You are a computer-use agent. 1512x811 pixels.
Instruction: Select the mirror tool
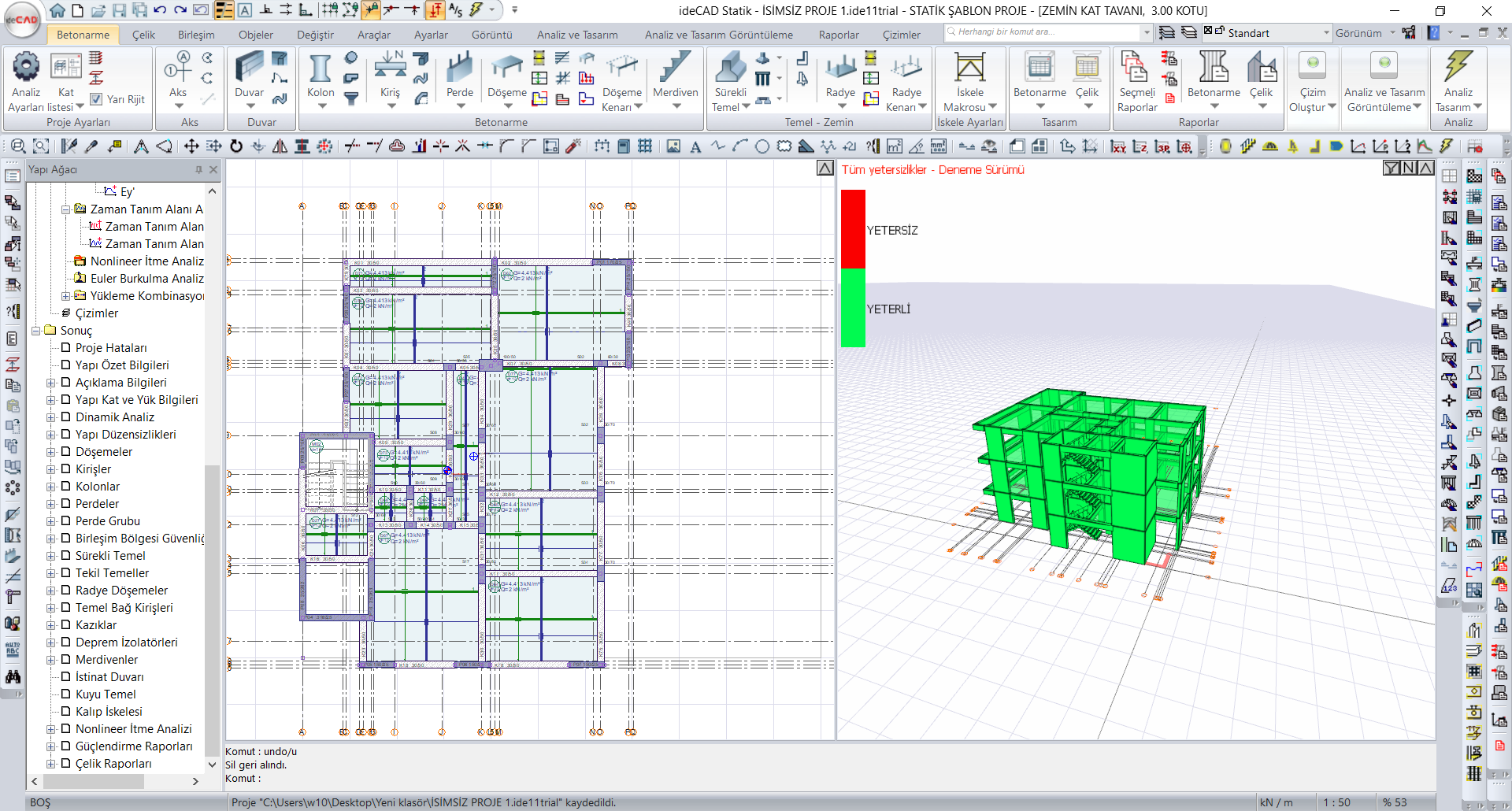pyautogui.click(x=280, y=146)
